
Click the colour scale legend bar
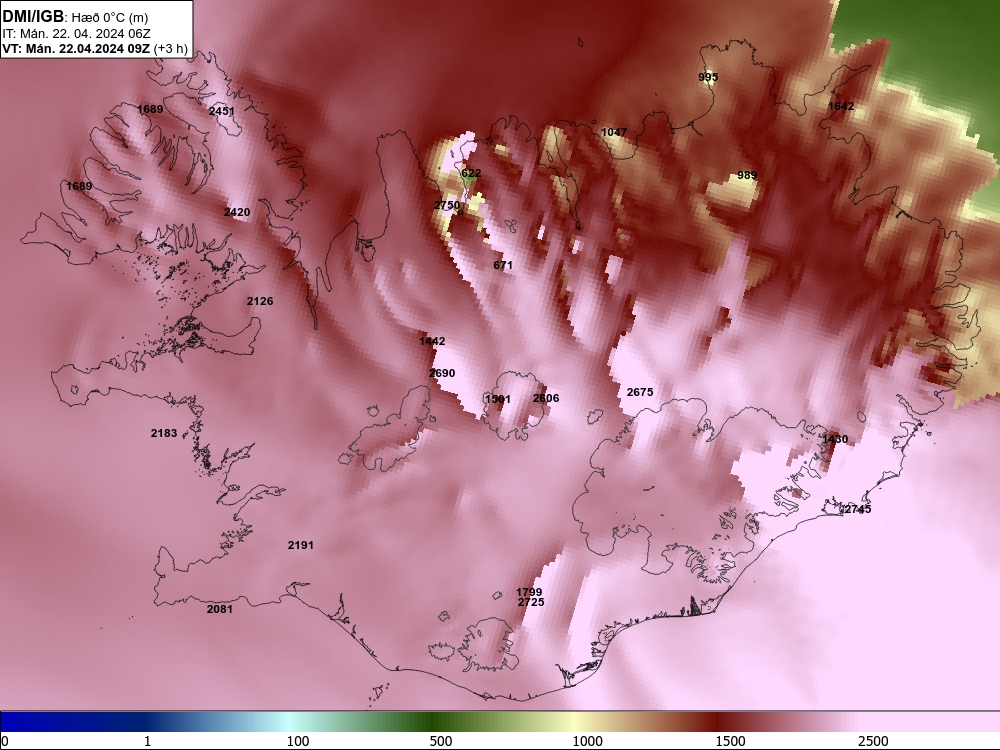click(500, 722)
